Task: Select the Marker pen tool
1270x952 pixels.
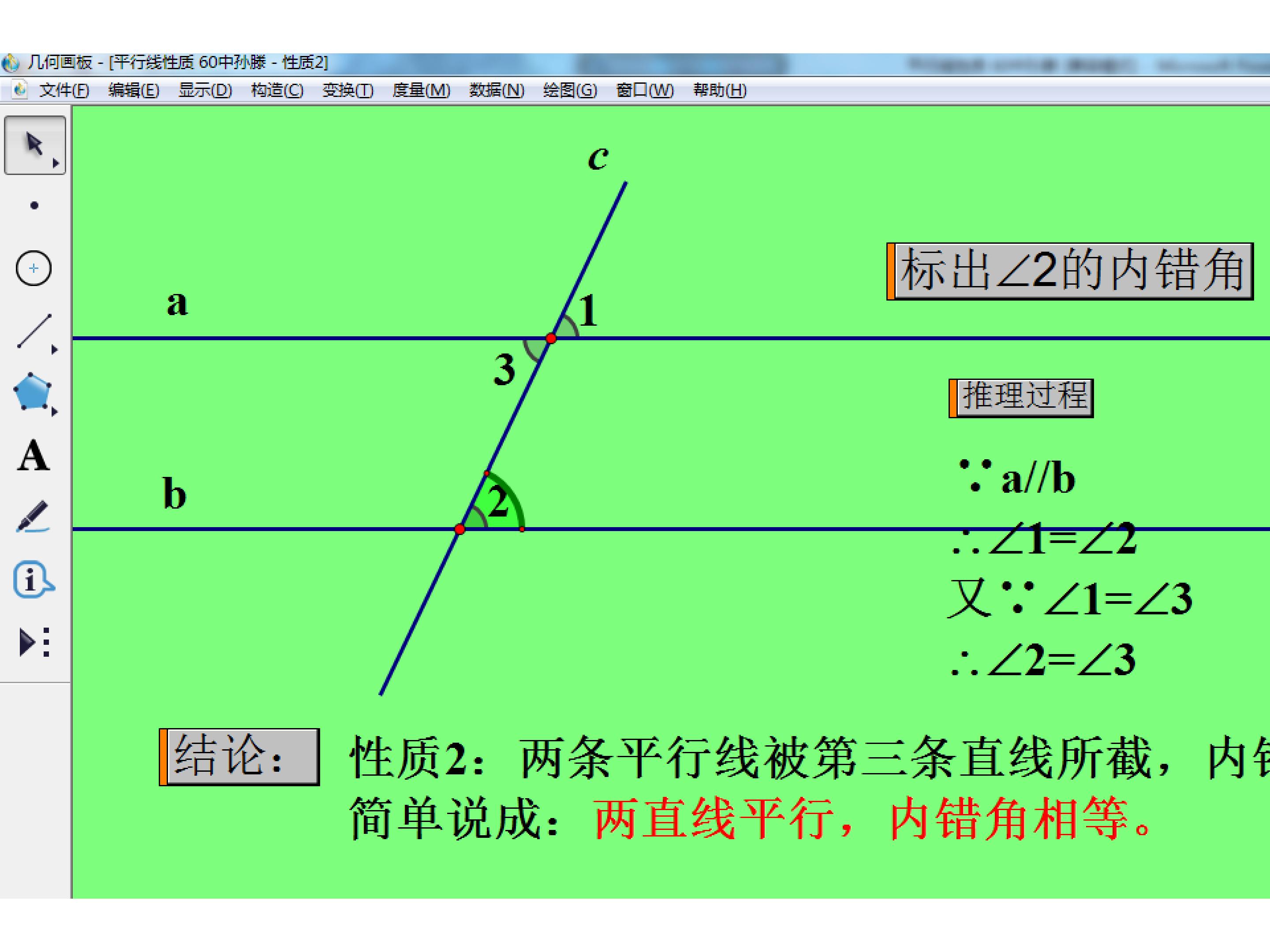Action: tap(33, 517)
